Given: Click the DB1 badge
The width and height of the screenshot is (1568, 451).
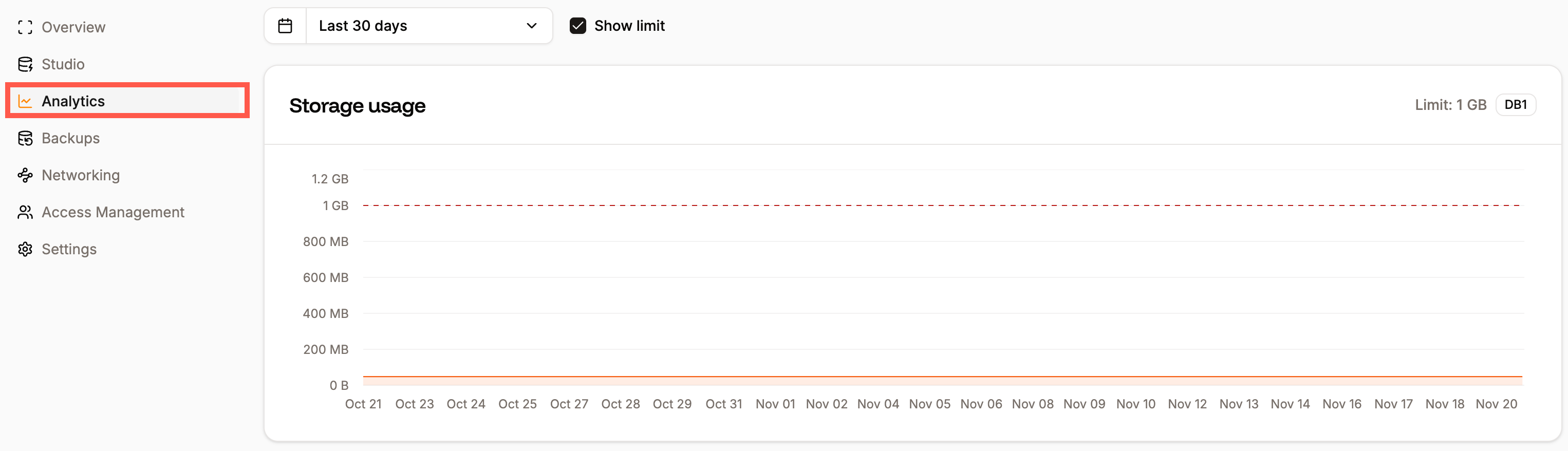Looking at the screenshot, I should 1516,104.
